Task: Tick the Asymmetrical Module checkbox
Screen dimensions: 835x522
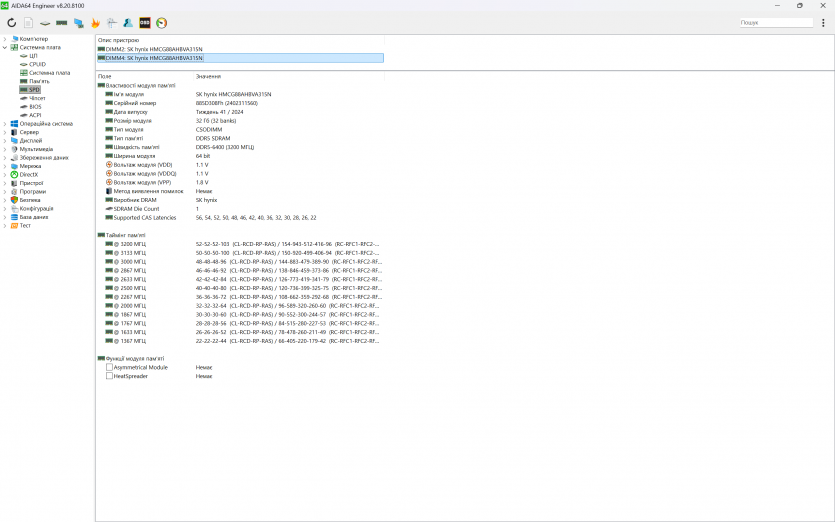Action: tap(110, 367)
